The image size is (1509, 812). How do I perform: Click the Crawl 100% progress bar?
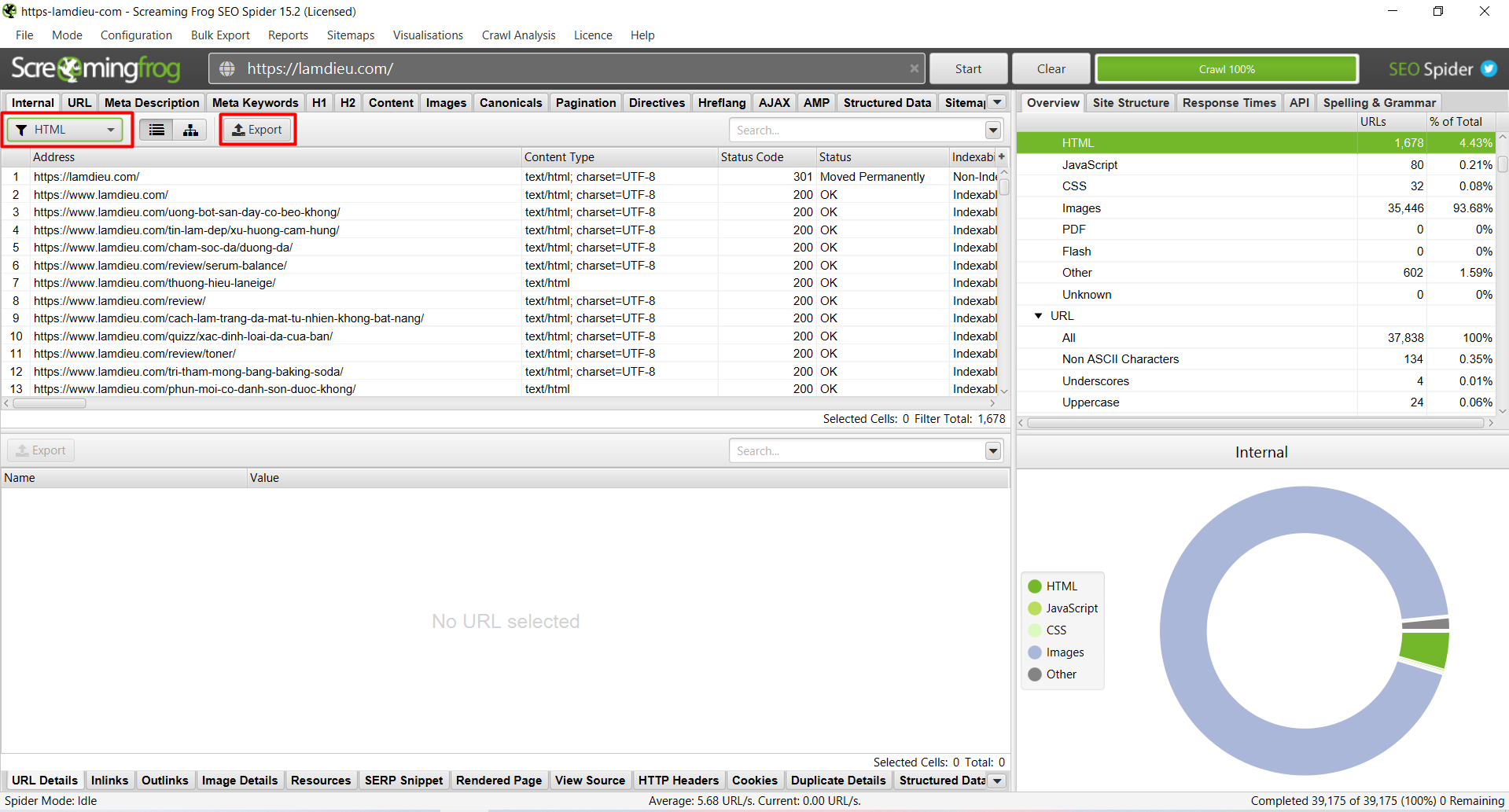(1227, 68)
